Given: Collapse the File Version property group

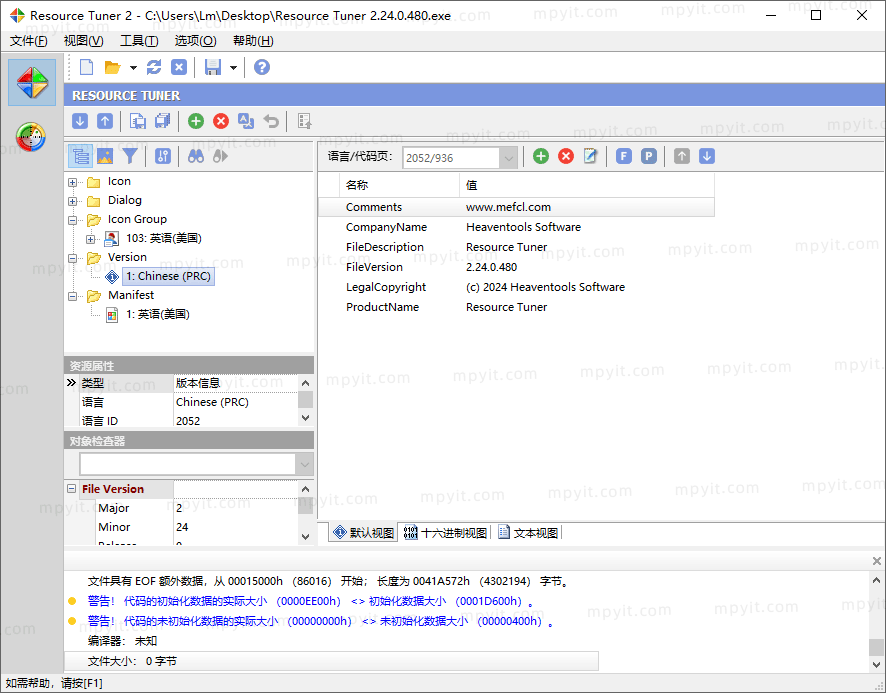Looking at the screenshot, I should pos(72,488).
